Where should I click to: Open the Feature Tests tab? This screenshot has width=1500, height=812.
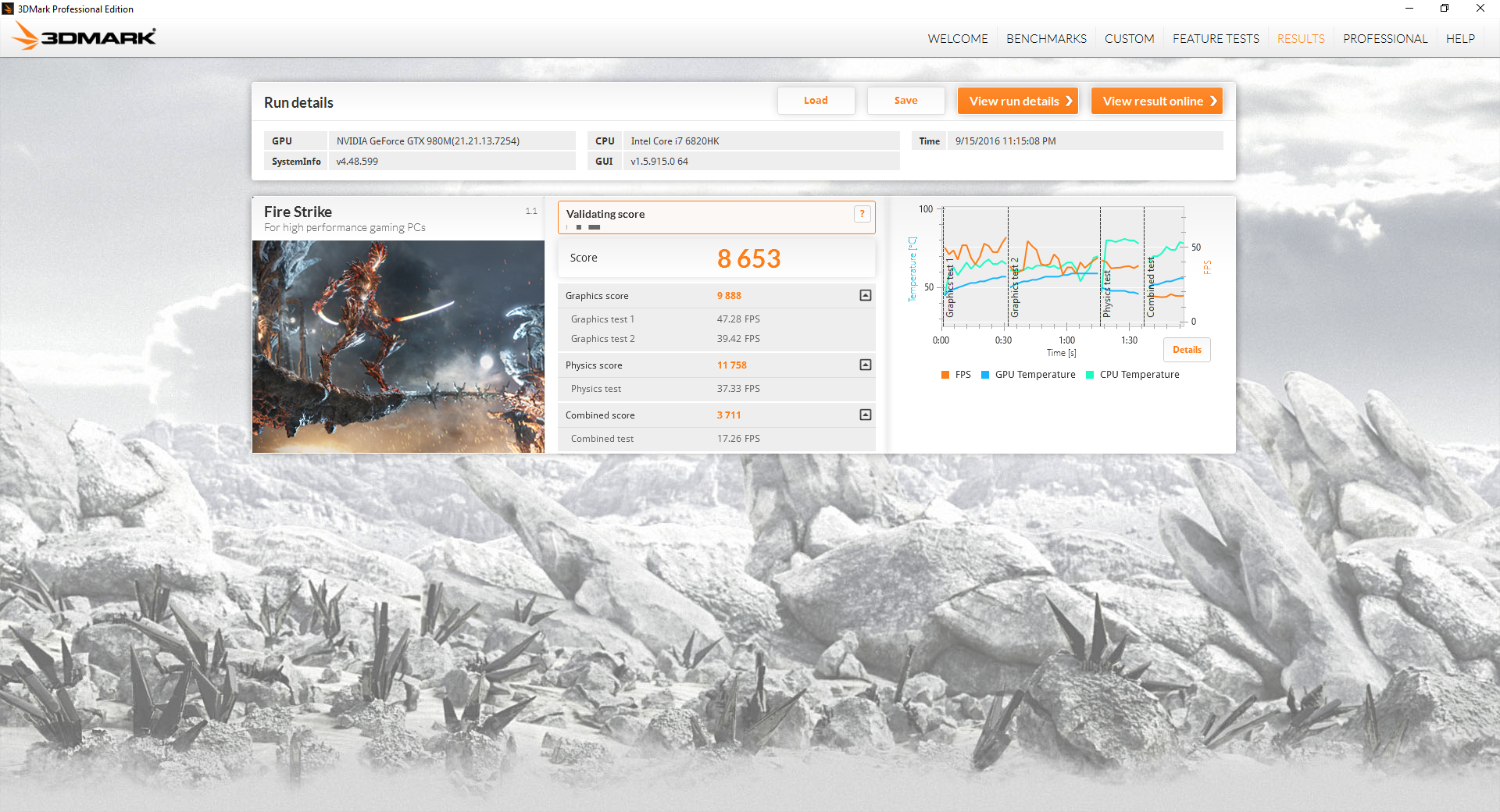(1216, 38)
